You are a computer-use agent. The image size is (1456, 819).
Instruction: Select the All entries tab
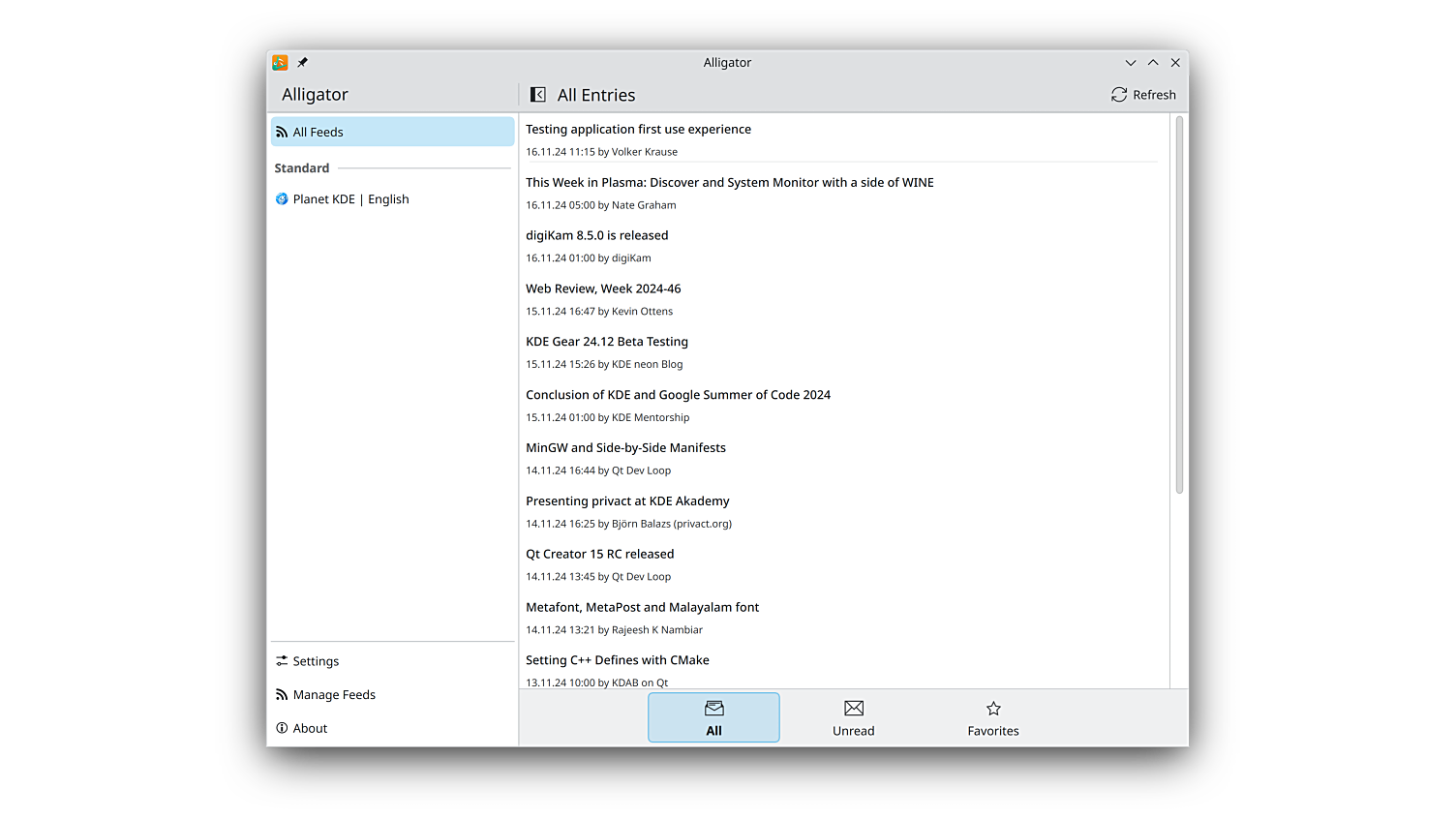pos(713,718)
